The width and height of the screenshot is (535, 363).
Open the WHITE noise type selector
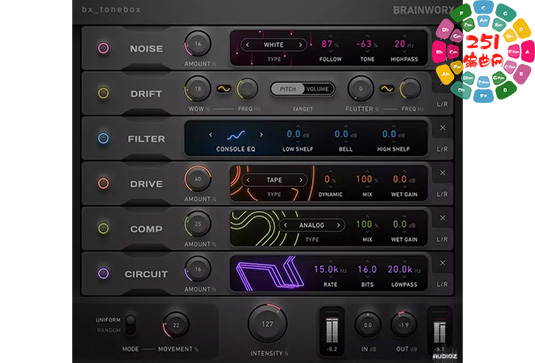274,45
